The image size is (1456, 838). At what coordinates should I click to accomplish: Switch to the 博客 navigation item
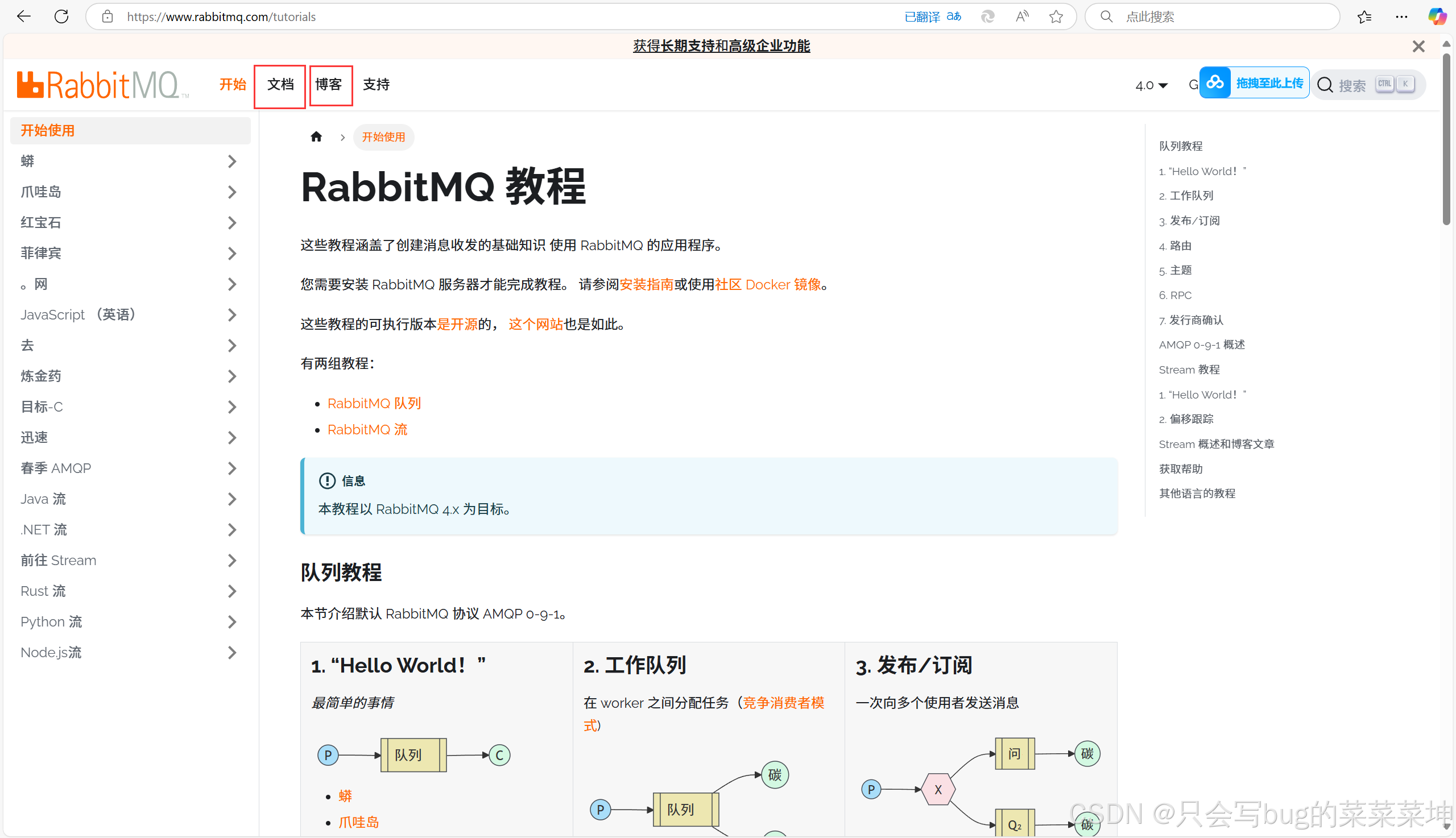click(x=330, y=84)
